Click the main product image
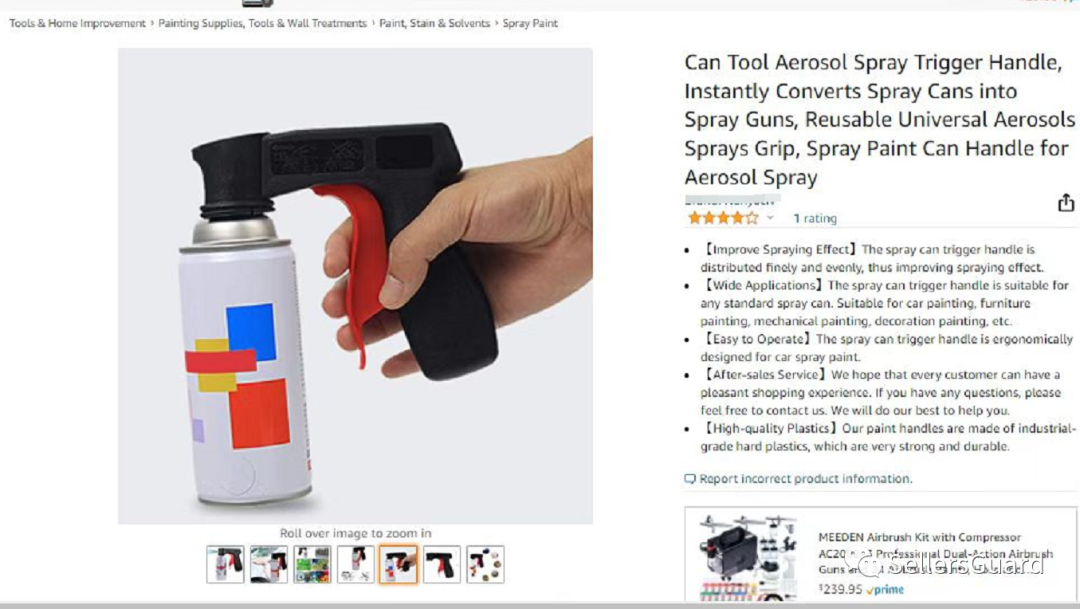The image size is (1080, 609). pos(355,286)
